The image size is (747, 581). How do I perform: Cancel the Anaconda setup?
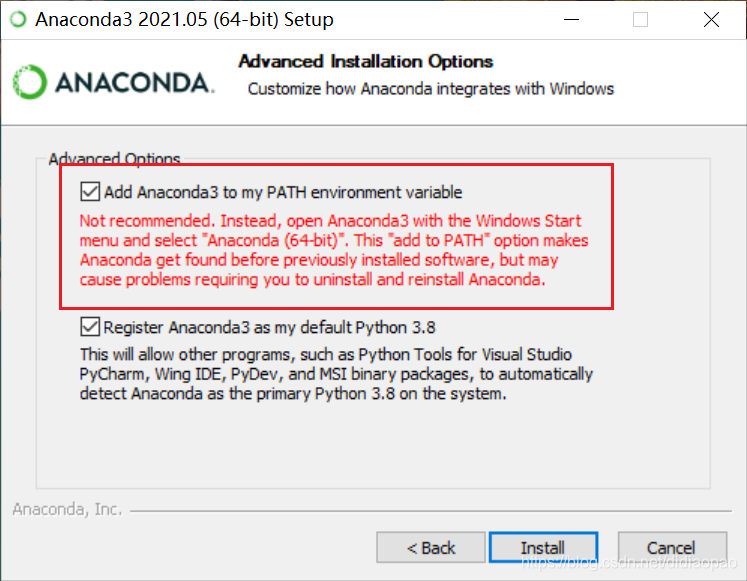coord(671,548)
